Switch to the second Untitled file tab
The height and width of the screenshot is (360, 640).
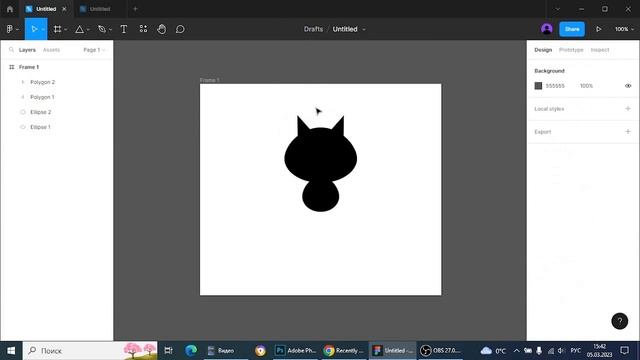[x=100, y=9]
